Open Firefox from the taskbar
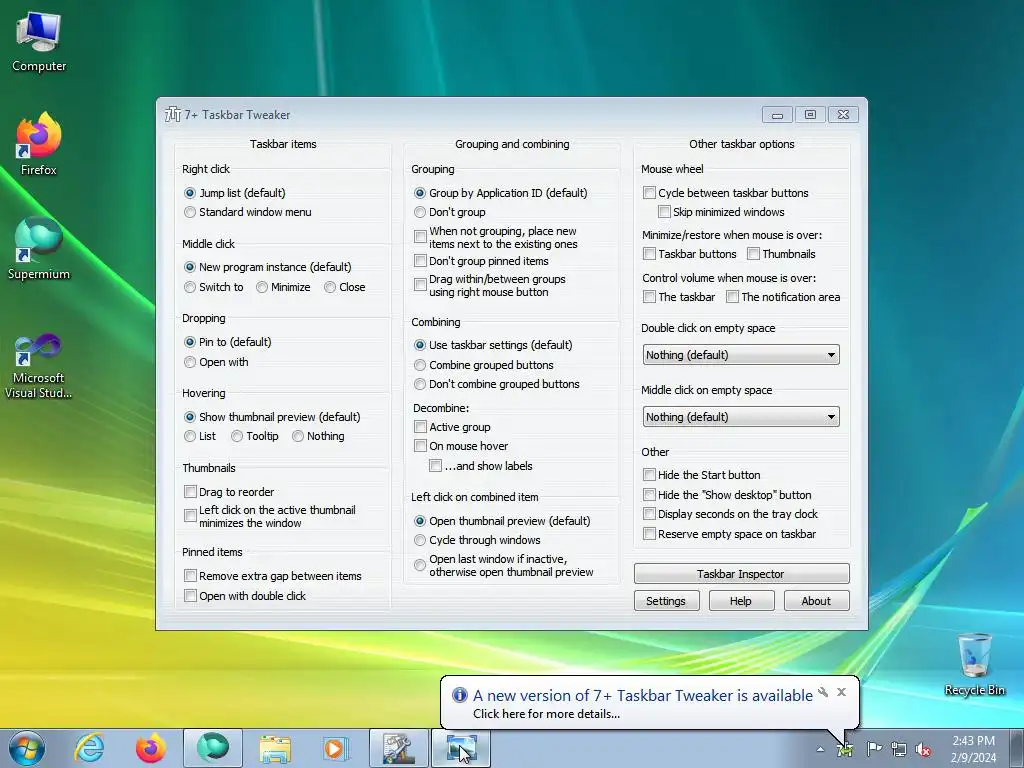Screen dimensions: 1024x768 pyautogui.click(x=151, y=748)
